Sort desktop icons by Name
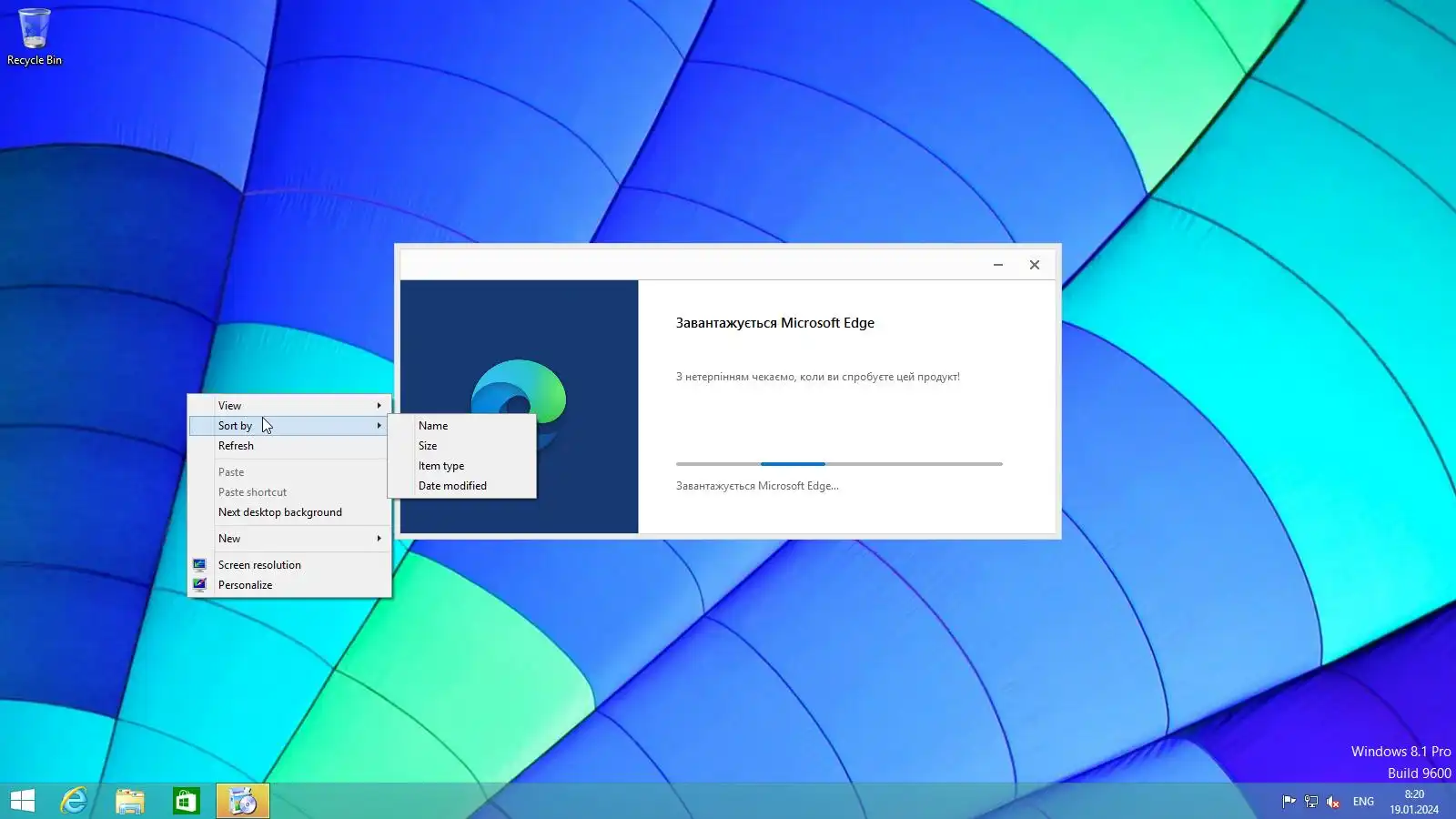 (x=462, y=426)
